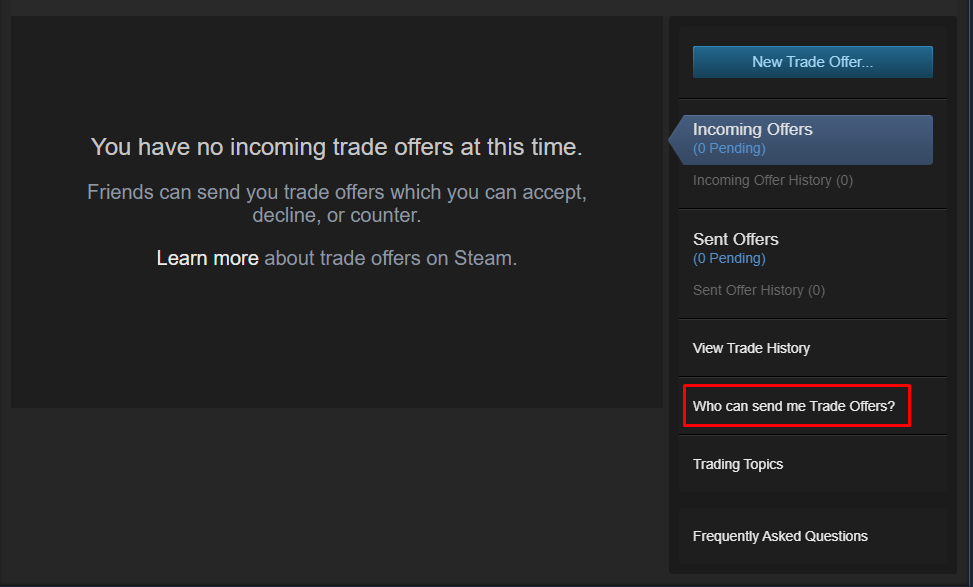This screenshot has height=587, width=973.
Task: Click the zero count in Incoming Offer History
Action: pos(844,181)
